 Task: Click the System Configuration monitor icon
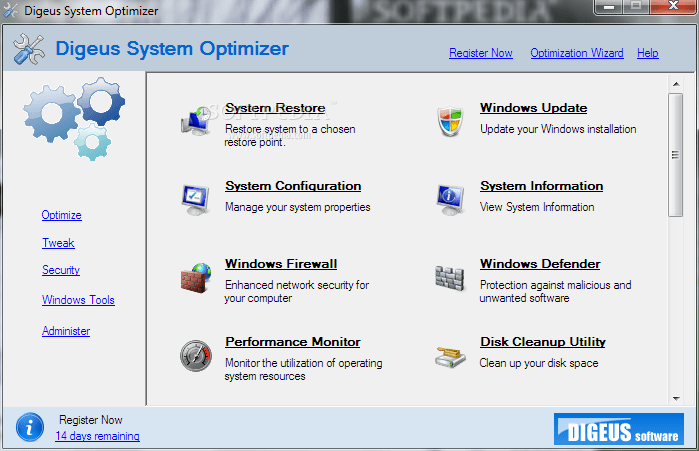click(x=195, y=200)
